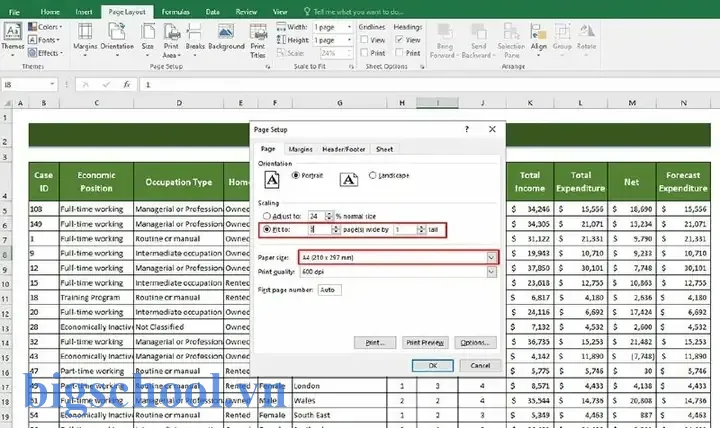Switch to the Insert ribbon tab
This screenshot has width=720, height=428.
84,12
